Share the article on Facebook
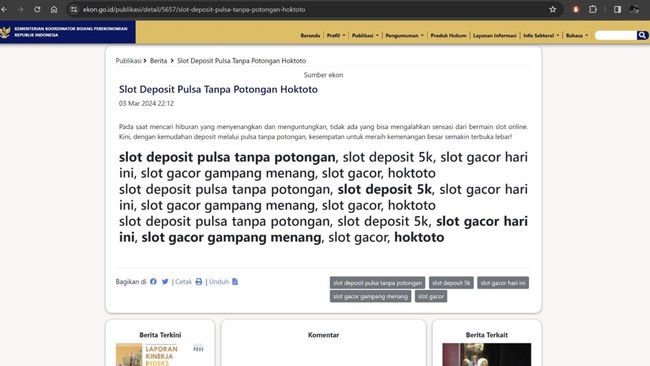This screenshot has width=650, height=366. 153,281
